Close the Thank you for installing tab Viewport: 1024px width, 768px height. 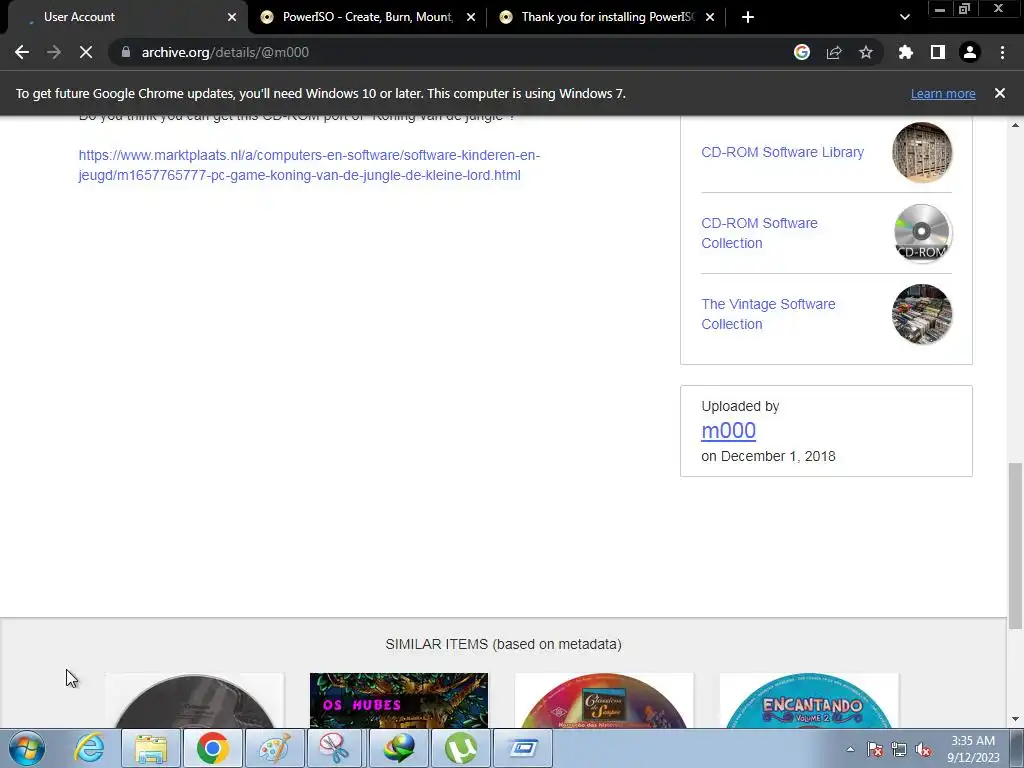coord(710,17)
